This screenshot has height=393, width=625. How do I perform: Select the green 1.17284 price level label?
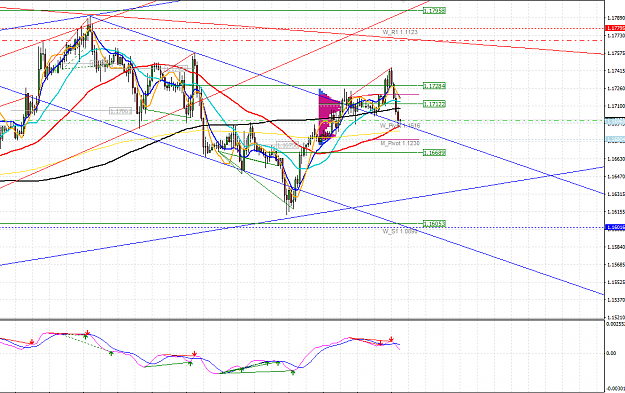coord(434,86)
